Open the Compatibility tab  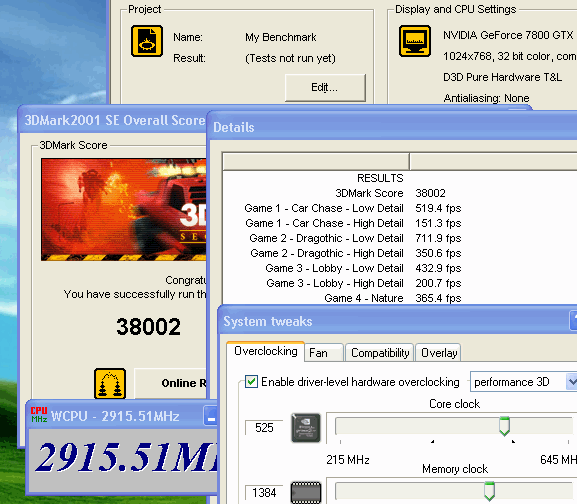(380, 353)
